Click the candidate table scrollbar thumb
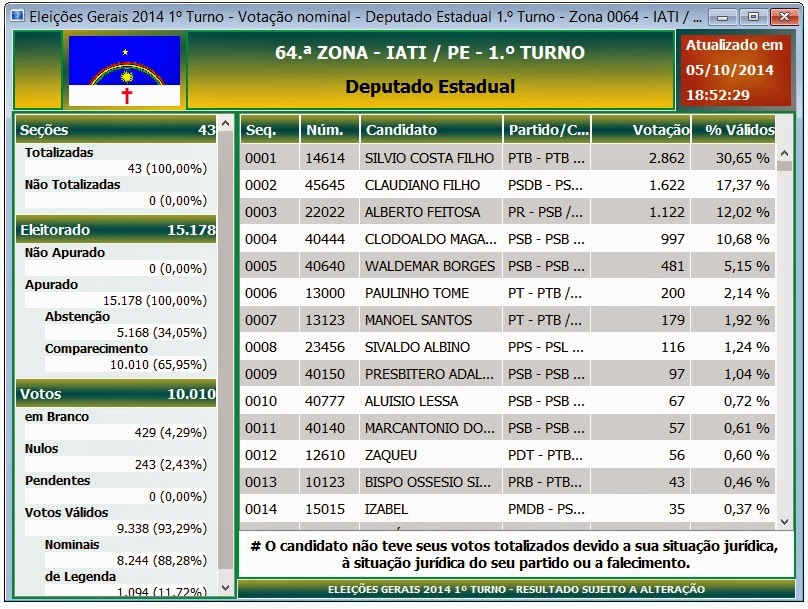Screen dimensions: 808x609 coord(784,166)
